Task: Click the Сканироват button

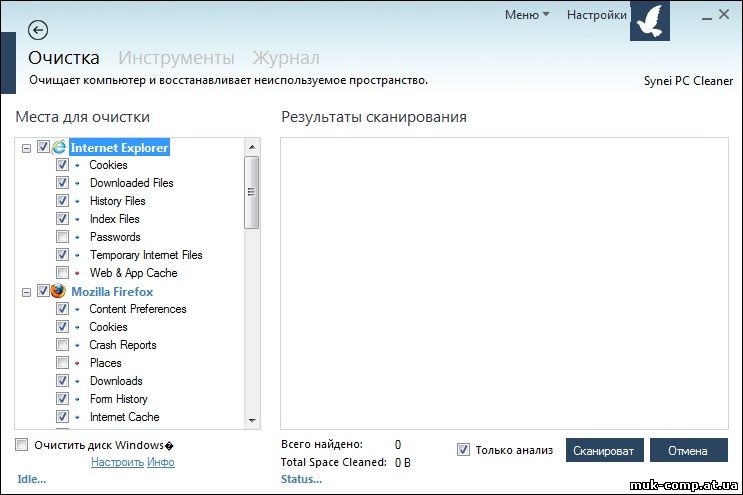Action: 605,450
